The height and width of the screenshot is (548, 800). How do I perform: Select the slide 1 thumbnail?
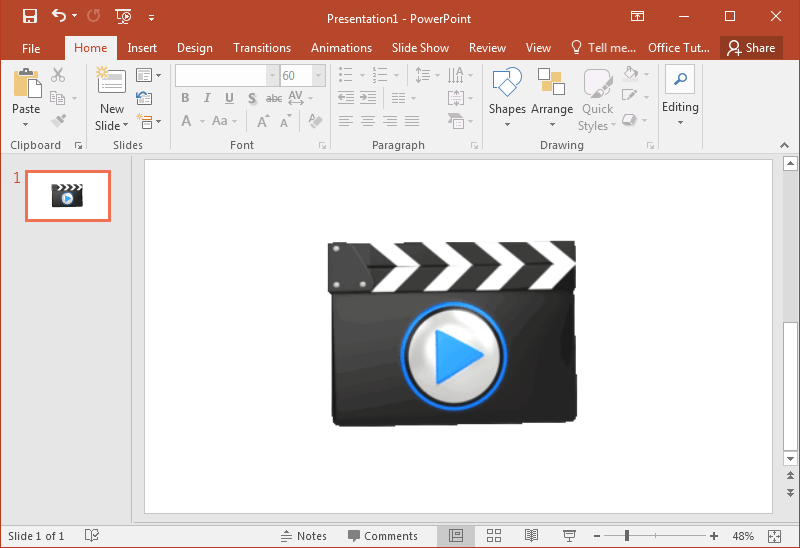68,196
